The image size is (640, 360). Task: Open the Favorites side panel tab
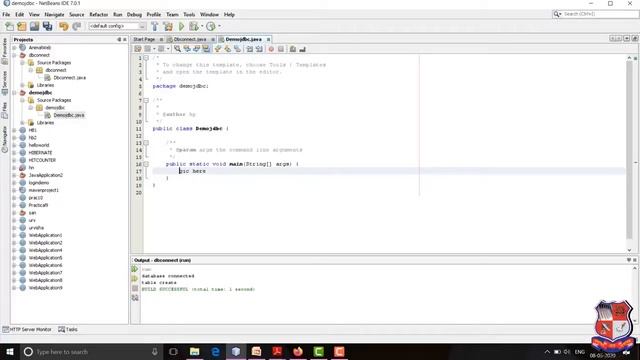pos(4,51)
